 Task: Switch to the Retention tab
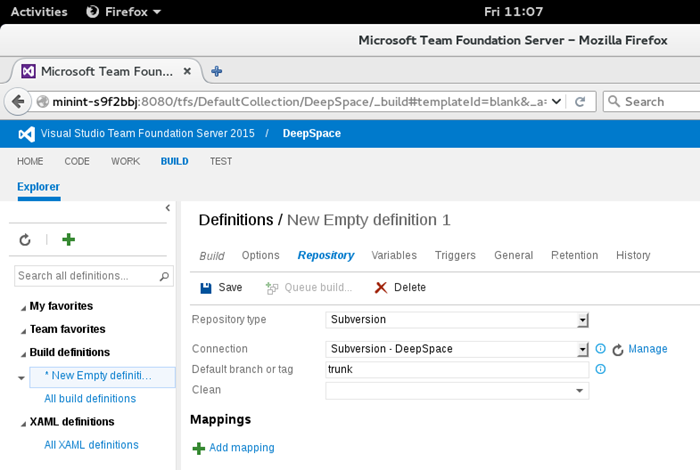pos(575,255)
